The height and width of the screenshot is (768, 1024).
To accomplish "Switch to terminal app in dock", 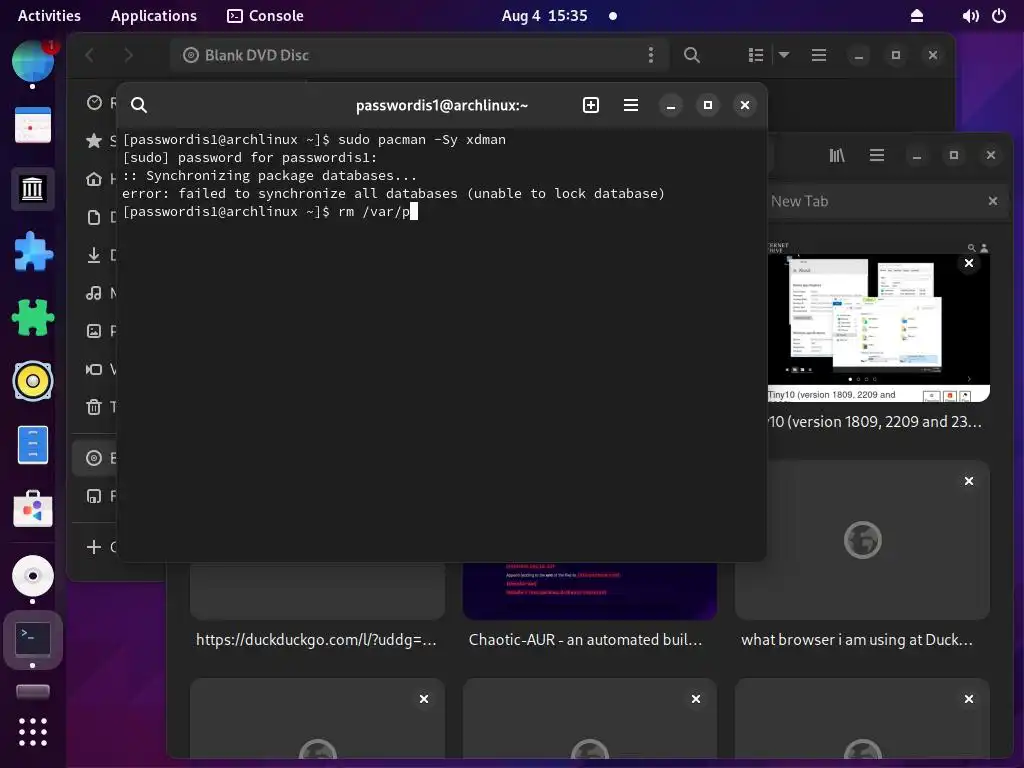I will 33,639.
